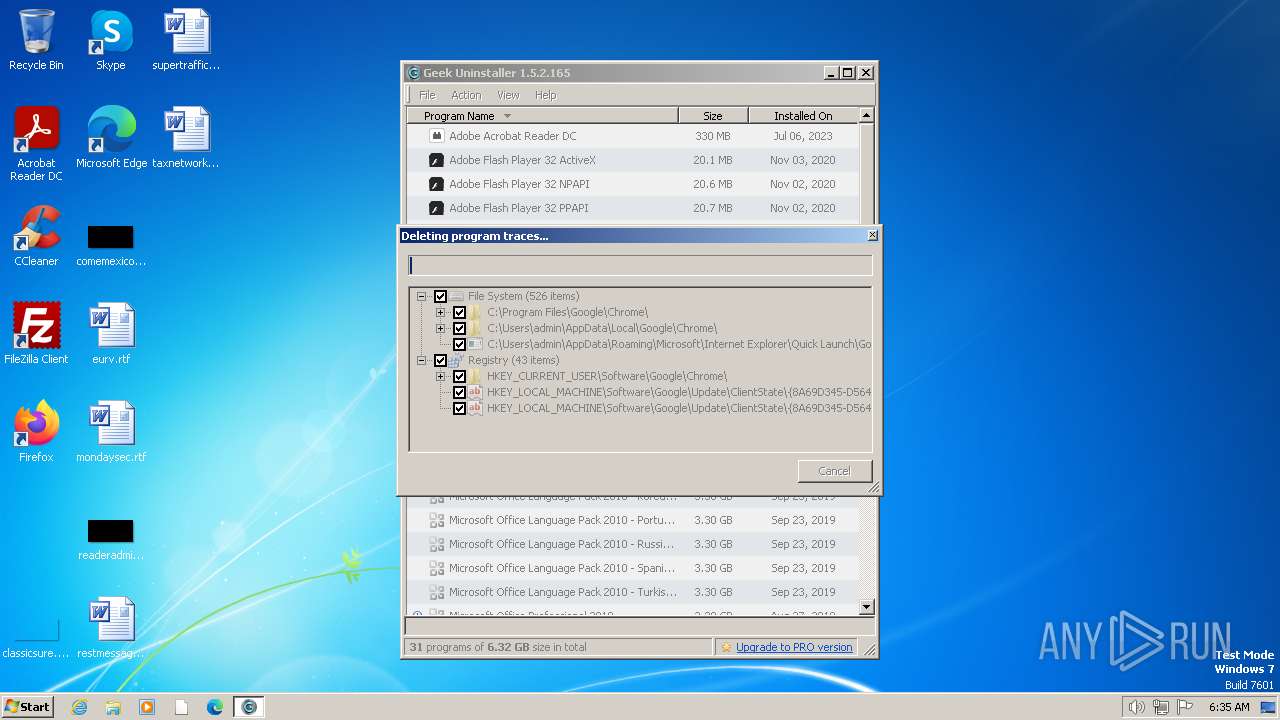Select the comemexico desktop file
This screenshot has width=1280, height=720.
point(111,246)
